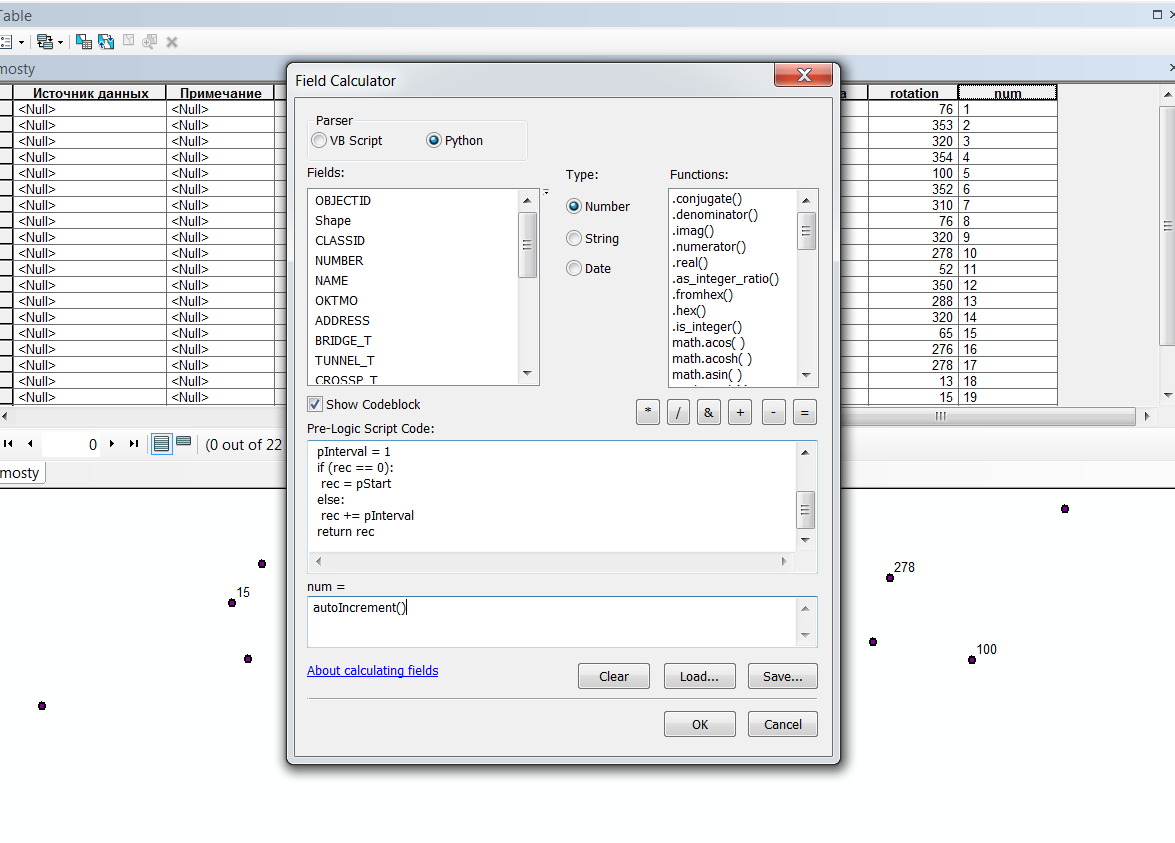Click table horizontal scrollbar thumb
Image resolution: width=1175 pixels, height=843 pixels.
(940, 416)
